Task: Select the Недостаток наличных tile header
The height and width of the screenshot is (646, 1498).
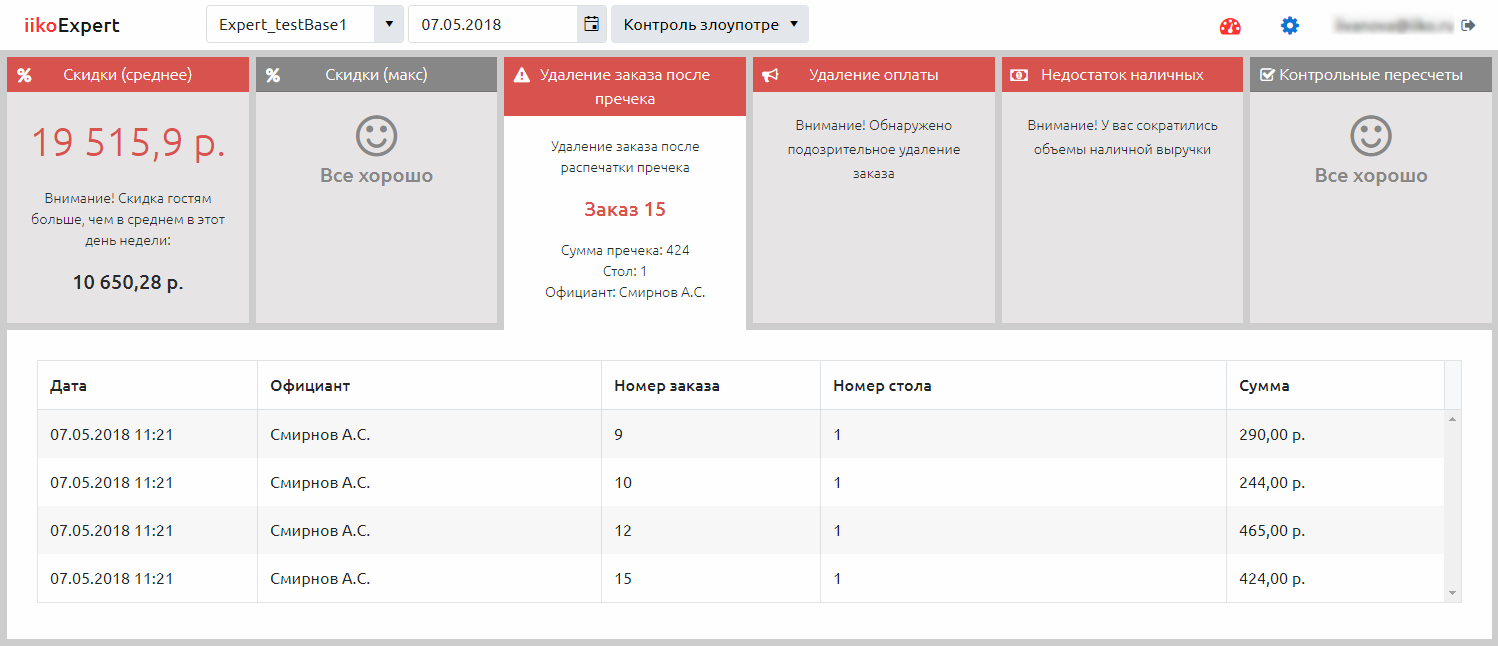Action: (x=1121, y=75)
